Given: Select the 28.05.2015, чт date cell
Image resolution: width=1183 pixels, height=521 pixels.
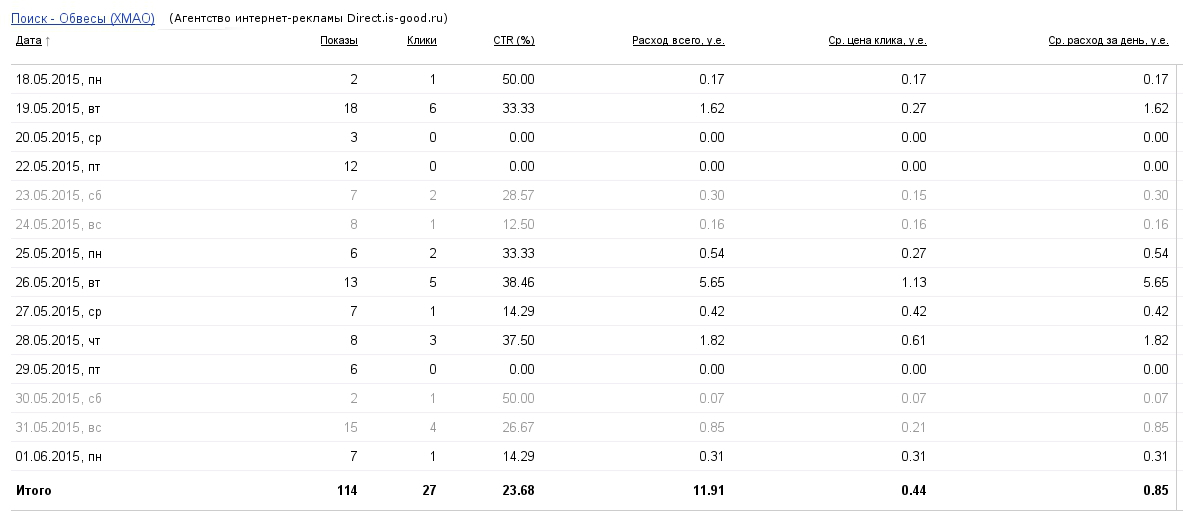Looking at the screenshot, I should coord(58,340).
